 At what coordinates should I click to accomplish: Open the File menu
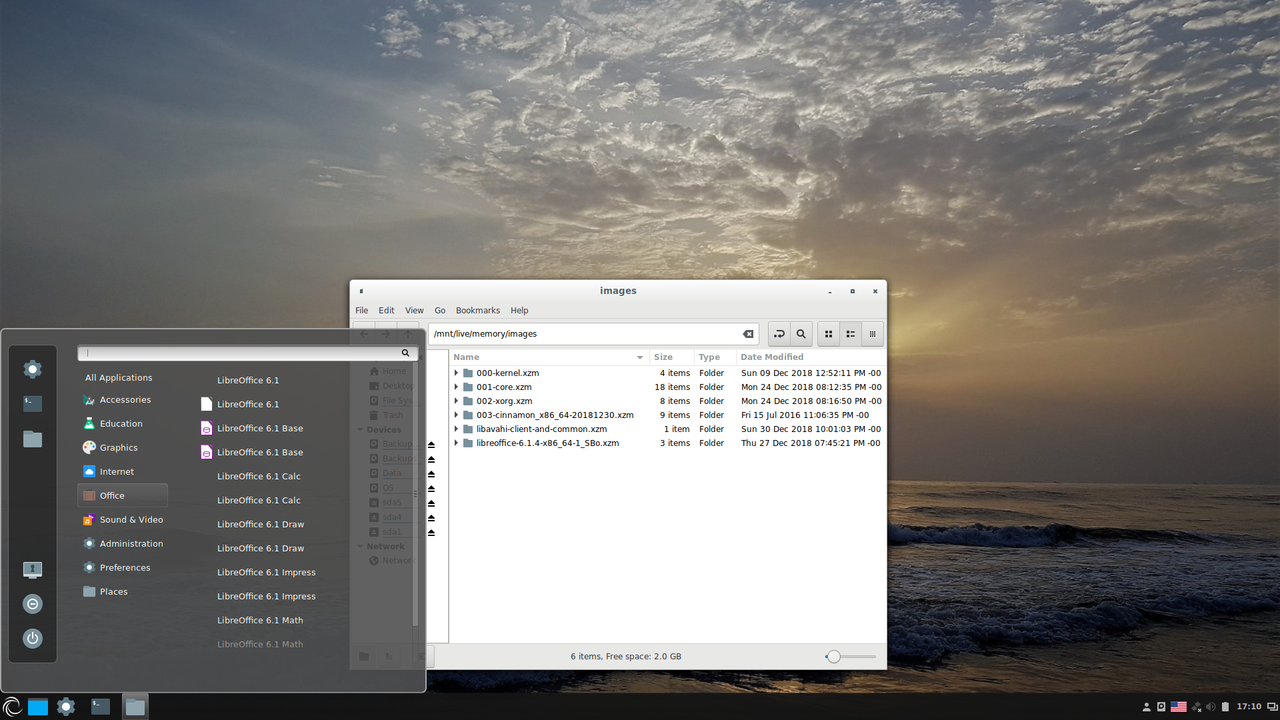tap(361, 310)
